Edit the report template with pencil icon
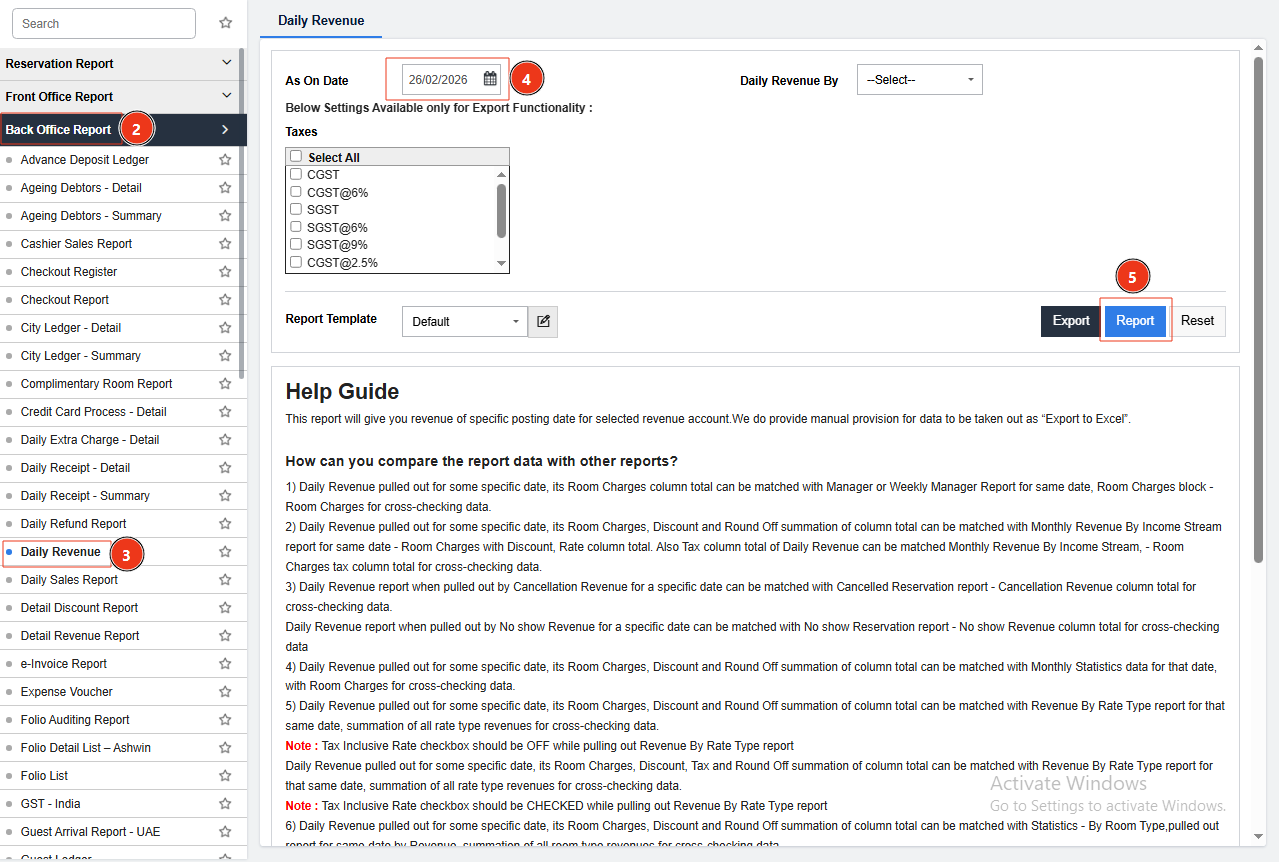 pyautogui.click(x=543, y=321)
